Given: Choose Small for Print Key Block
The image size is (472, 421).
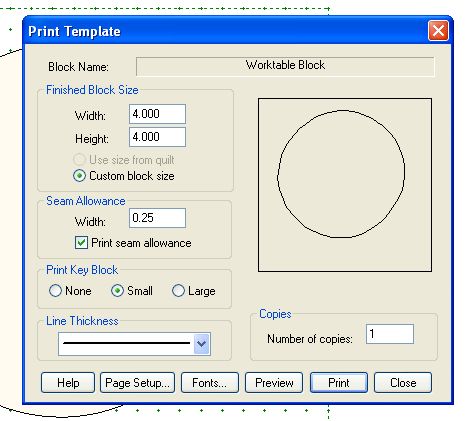Looking at the screenshot, I should pyautogui.click(x=117, y=291).
